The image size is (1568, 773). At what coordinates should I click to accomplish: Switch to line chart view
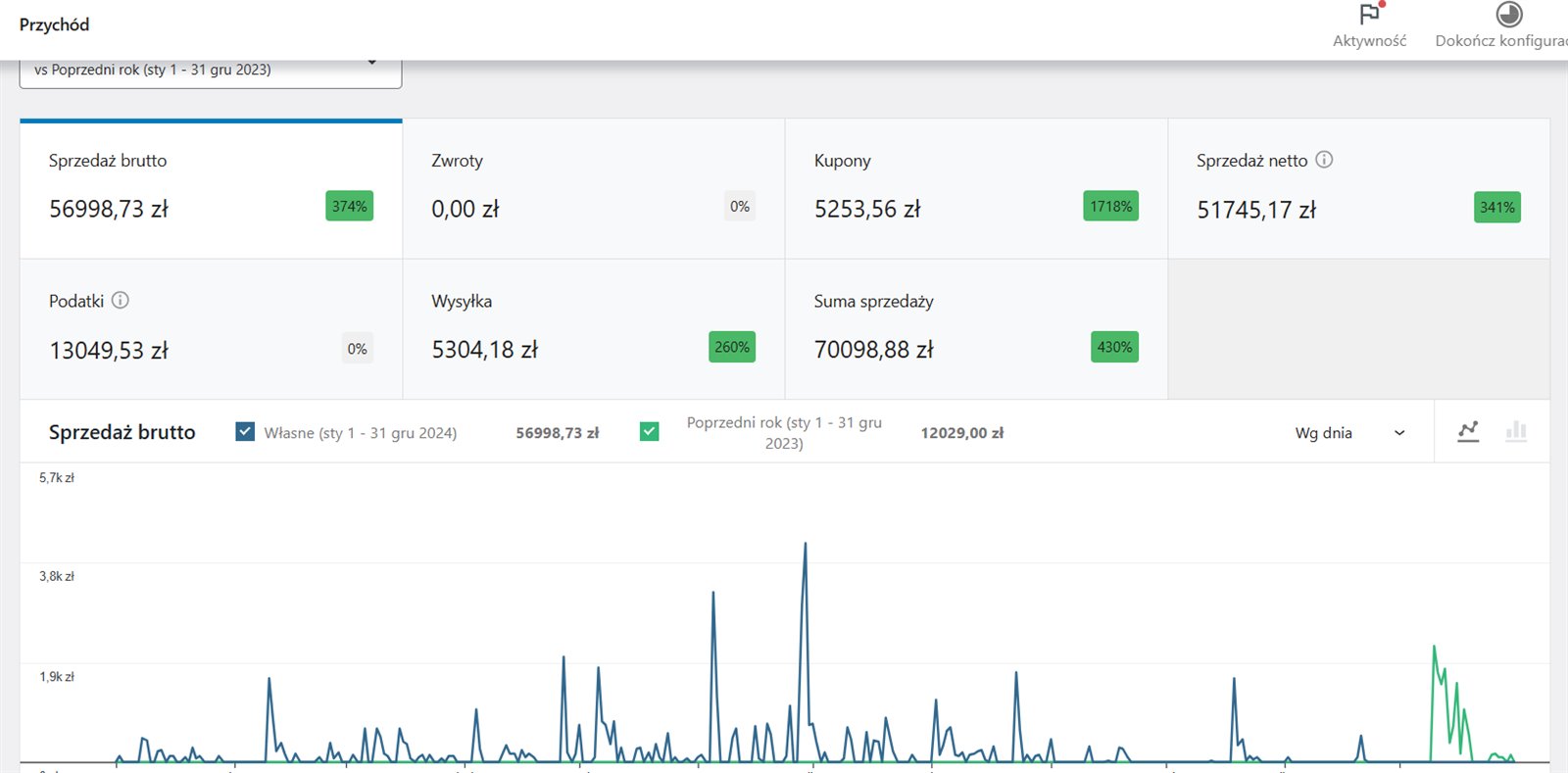1468,431
